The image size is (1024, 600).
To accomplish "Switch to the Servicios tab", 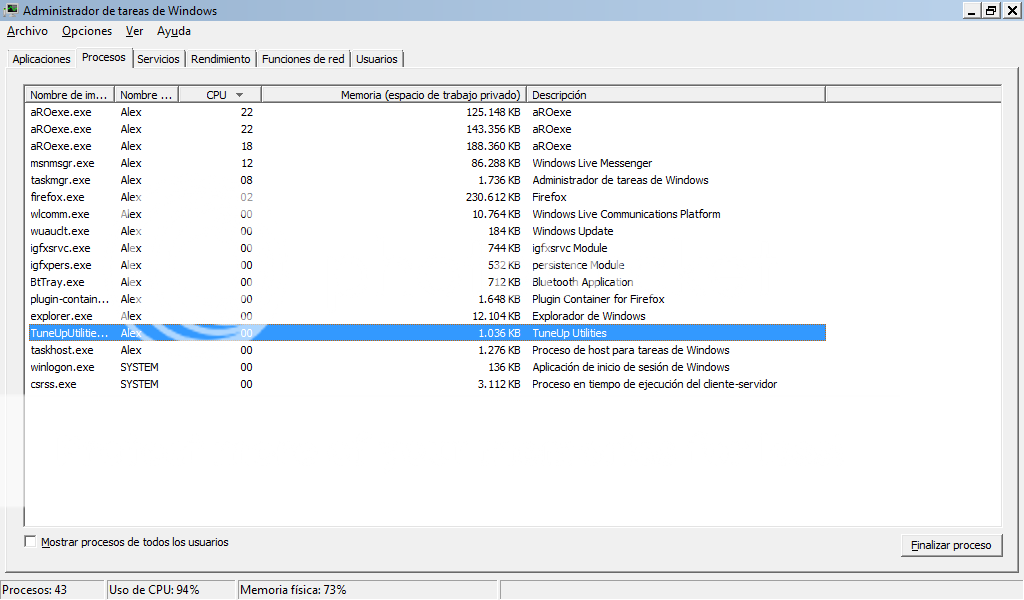I will click(158, 59).
